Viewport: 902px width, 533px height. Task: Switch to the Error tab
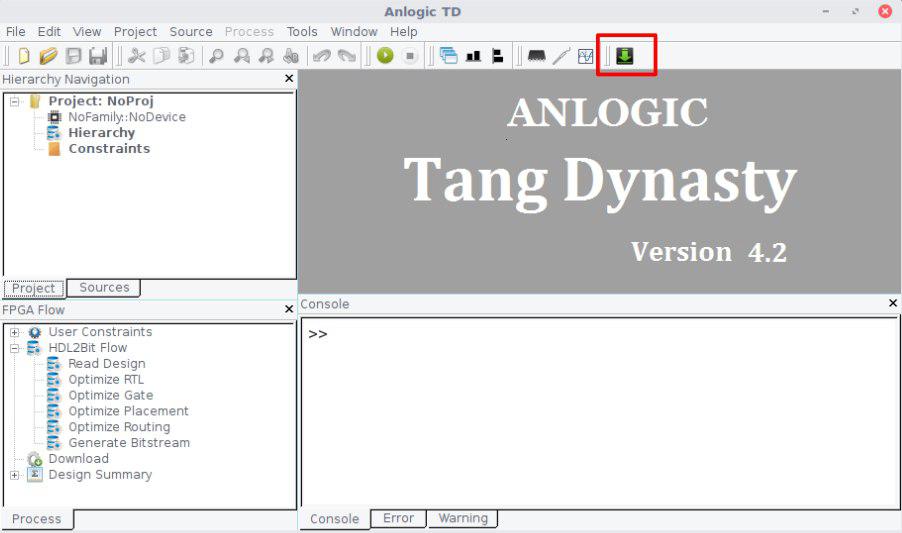pyautogui.click(x=398, y=518)
